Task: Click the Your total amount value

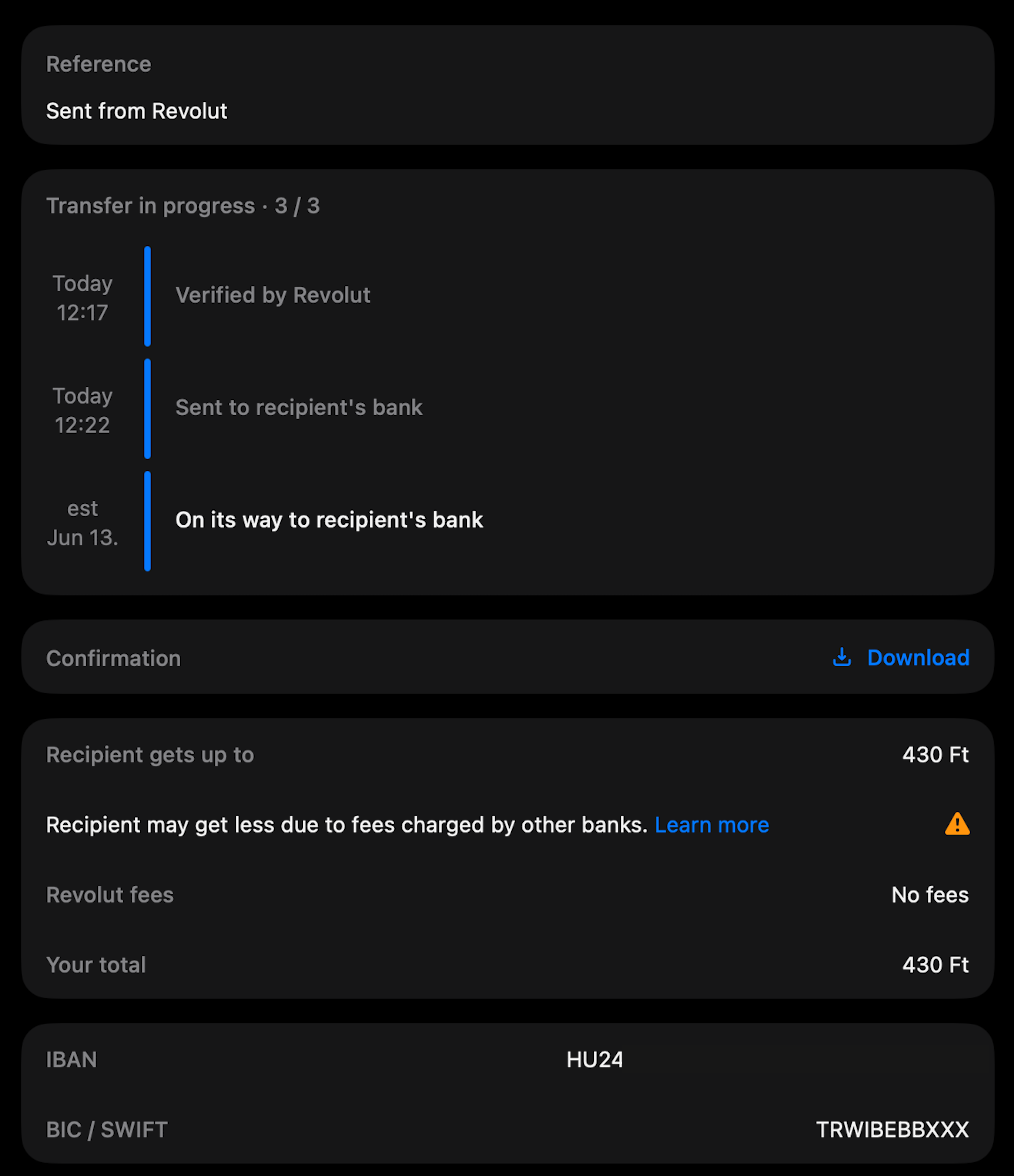Action: tap(935, 965)
